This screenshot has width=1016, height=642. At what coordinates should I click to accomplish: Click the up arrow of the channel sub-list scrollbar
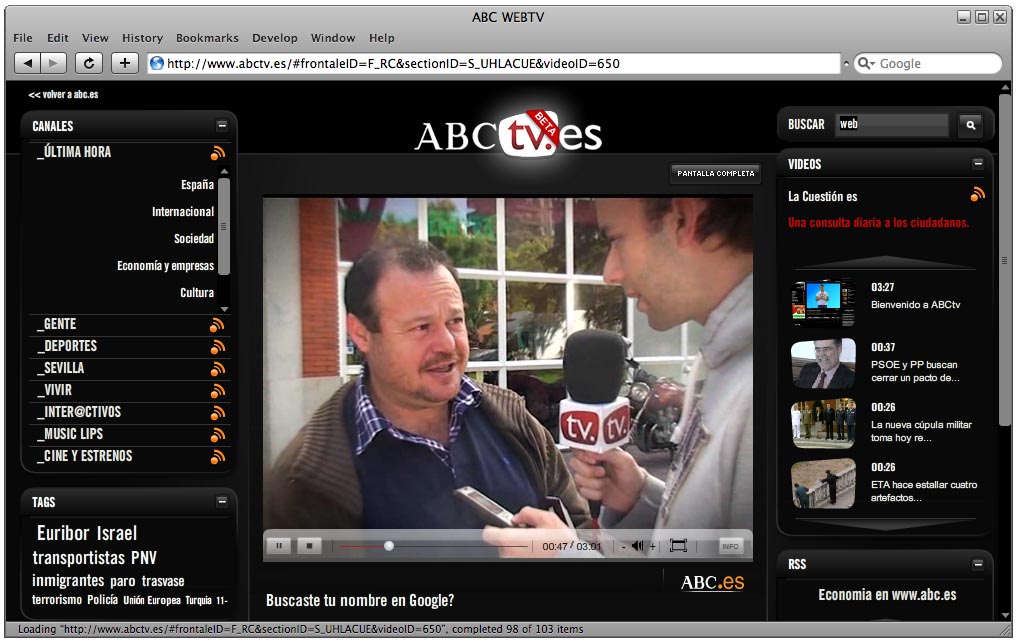point(224,172)
